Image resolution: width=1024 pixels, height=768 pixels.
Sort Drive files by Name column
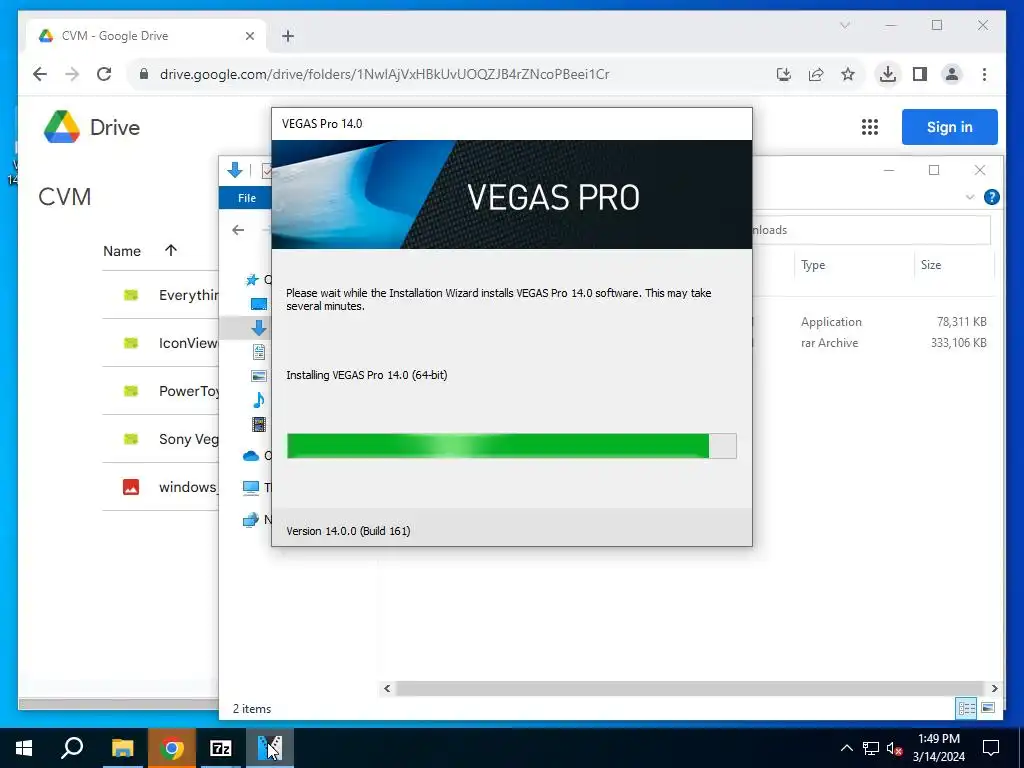[x=121, y=251]
